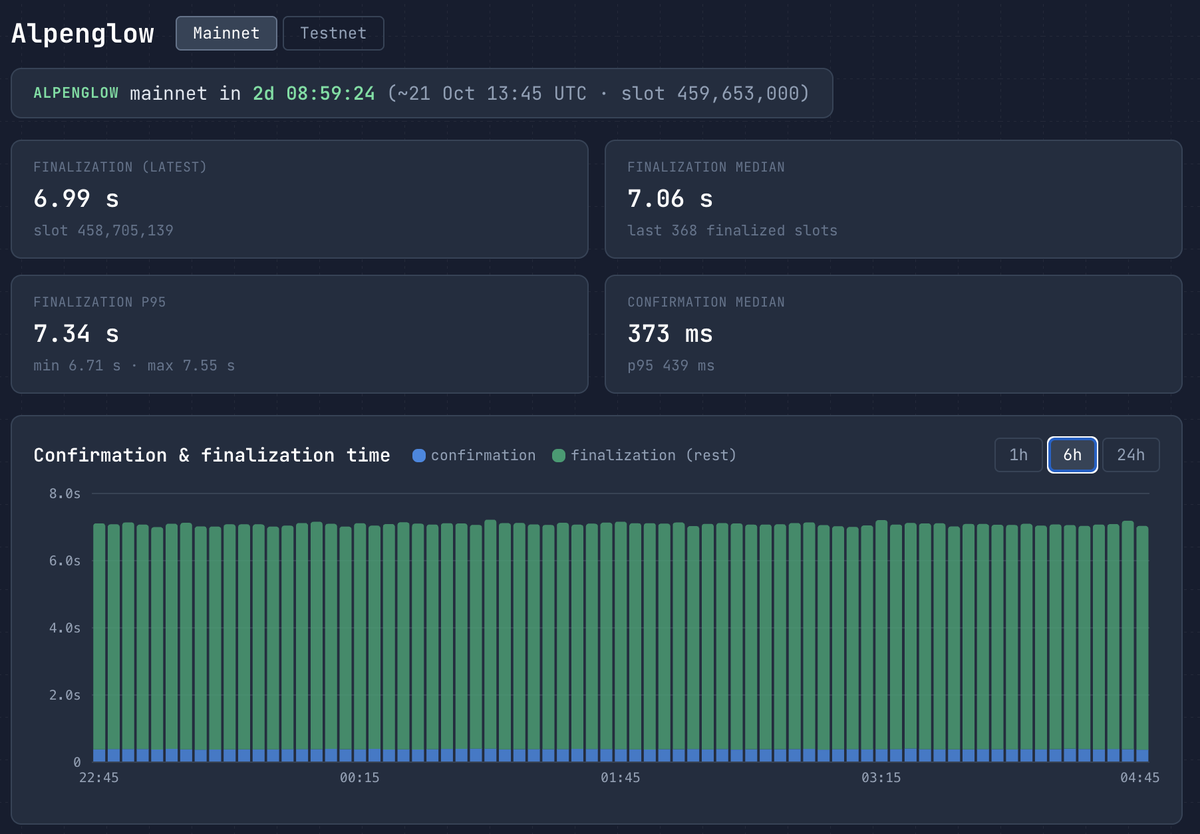Click the 00:15 time axis label
1200x834 pixels.
(x=359, y=778)
